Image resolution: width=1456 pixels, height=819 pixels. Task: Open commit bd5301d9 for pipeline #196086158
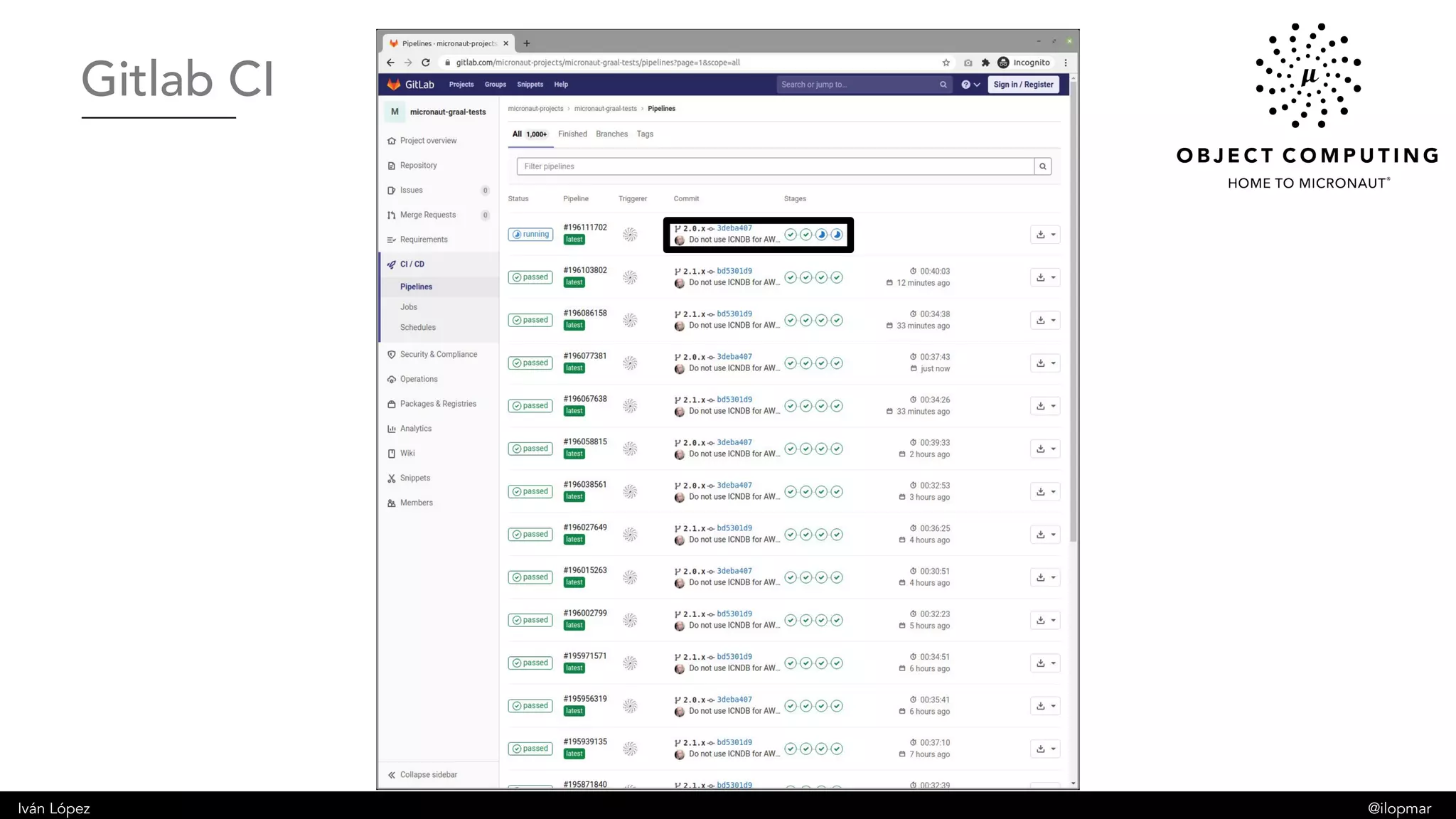(x=734, y=314)
